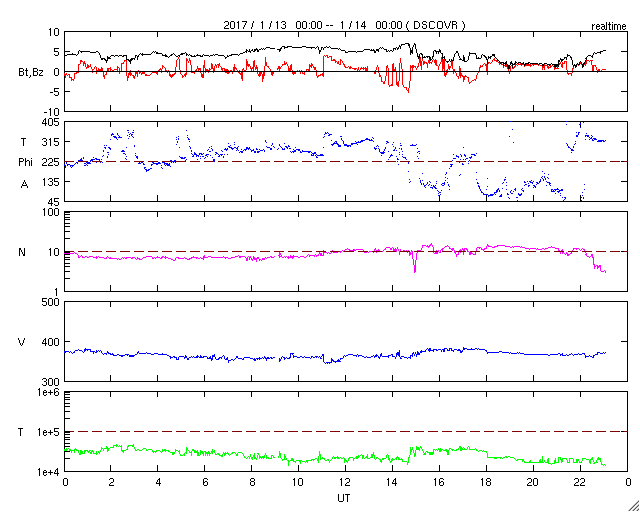Image resolution: width=640 pixels, height=512 pixels.
Task: Click the "1e+4" temperature tick
Action: click(49, 472)
